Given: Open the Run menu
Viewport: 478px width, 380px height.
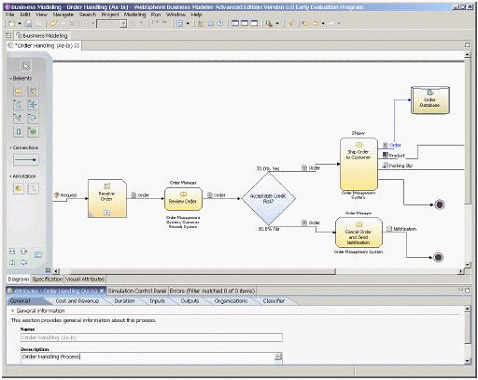Looking at the screenshot, I should point(156,15).
